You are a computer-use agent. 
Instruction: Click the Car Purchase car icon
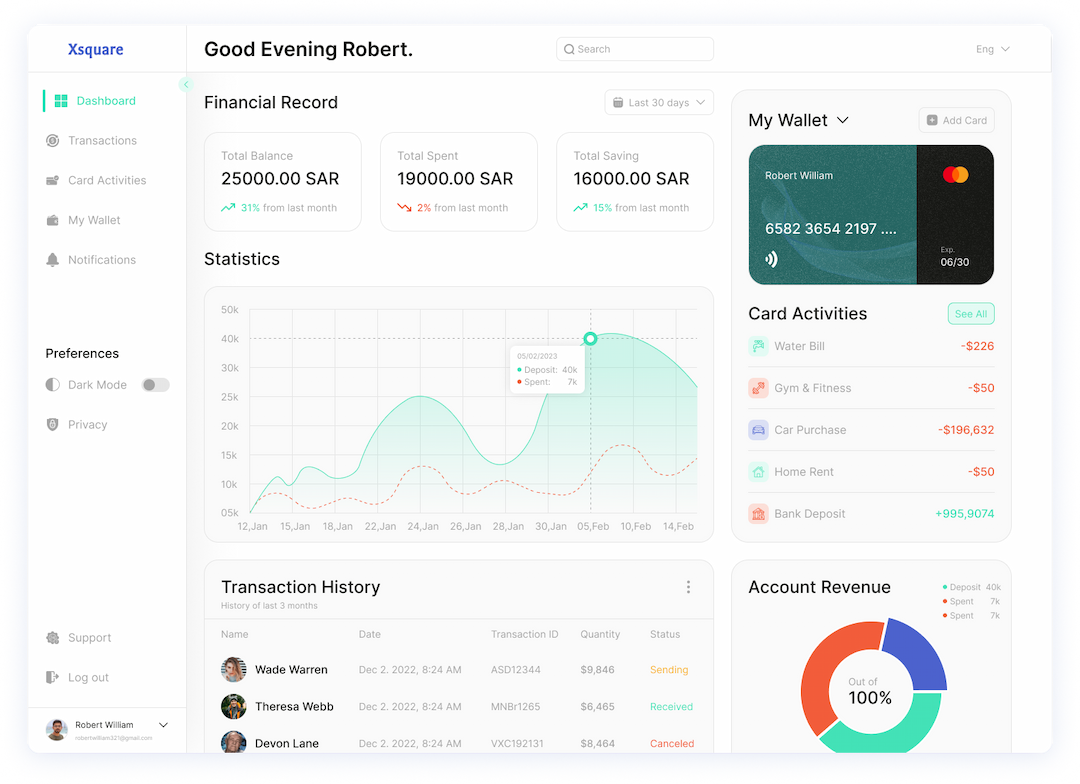[x=758, y=430]
